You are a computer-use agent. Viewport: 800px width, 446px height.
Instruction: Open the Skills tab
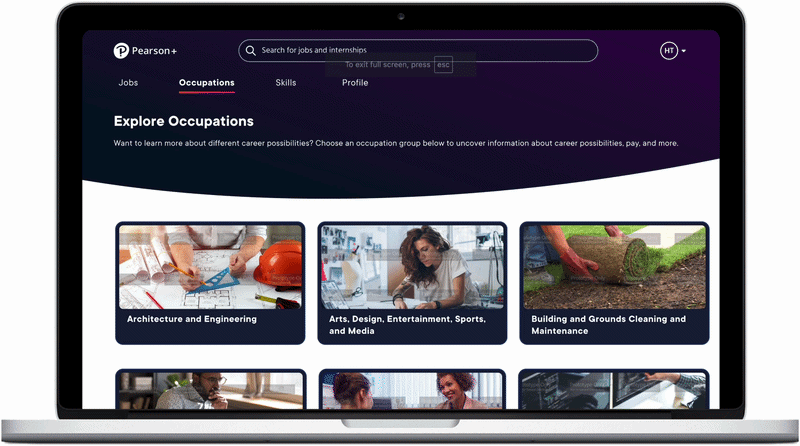click(286, 83)
